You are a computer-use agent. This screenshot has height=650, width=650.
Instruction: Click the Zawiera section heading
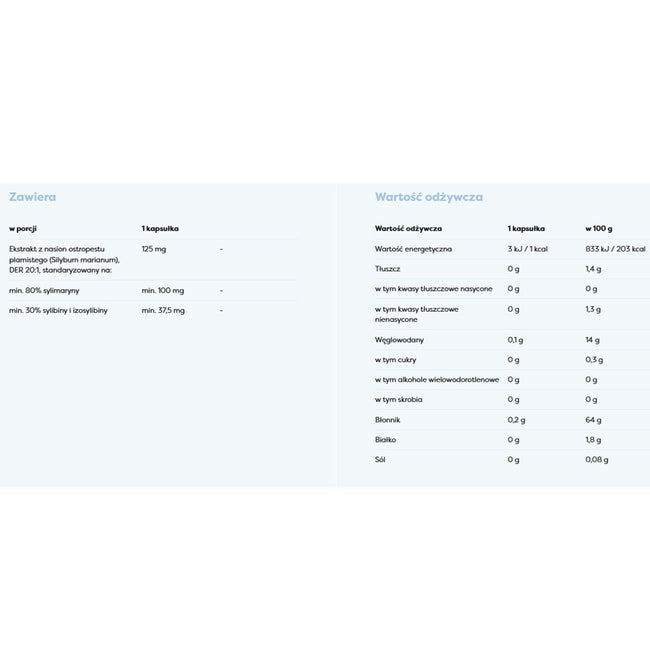pos(32,197)
